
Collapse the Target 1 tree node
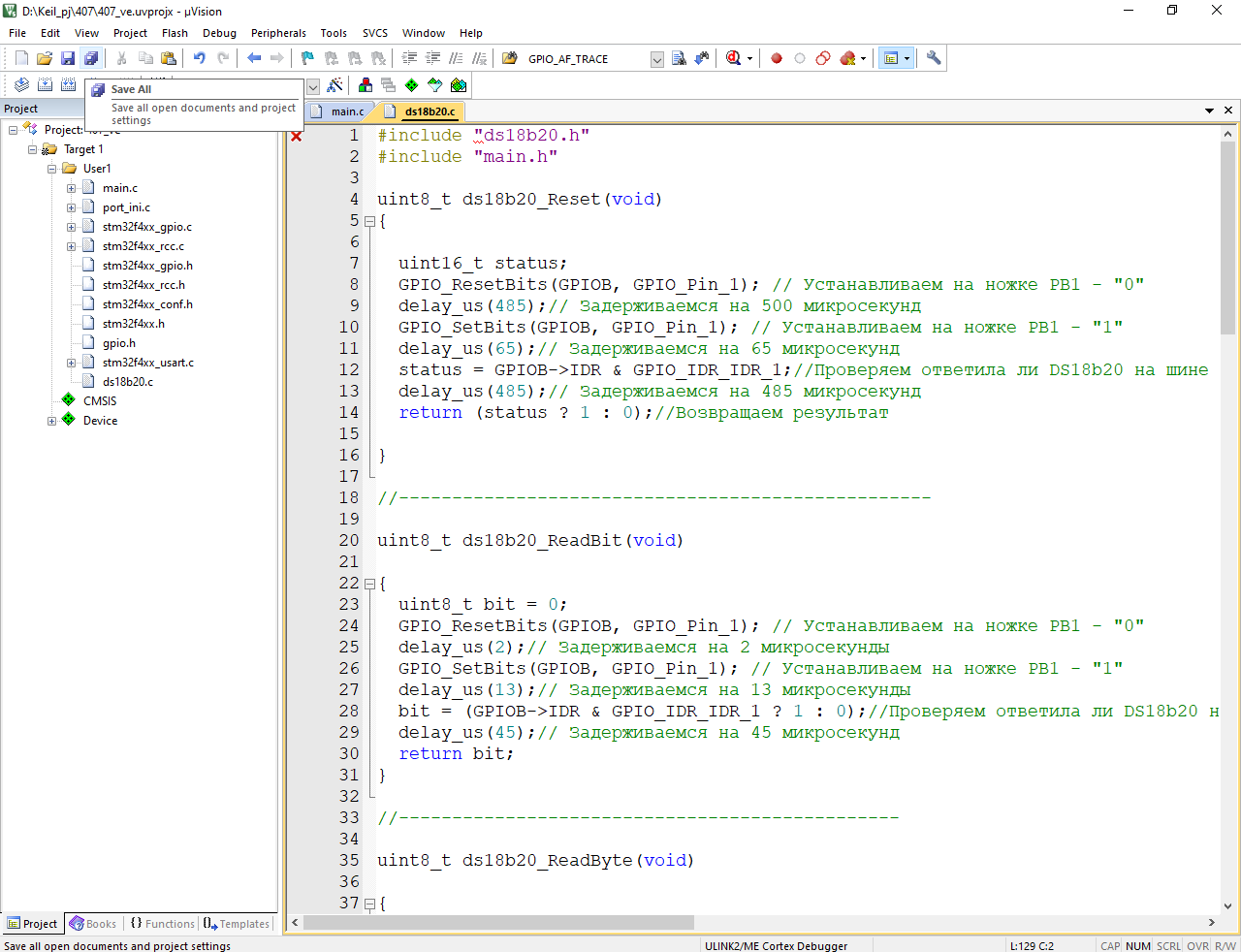(32, 149)
